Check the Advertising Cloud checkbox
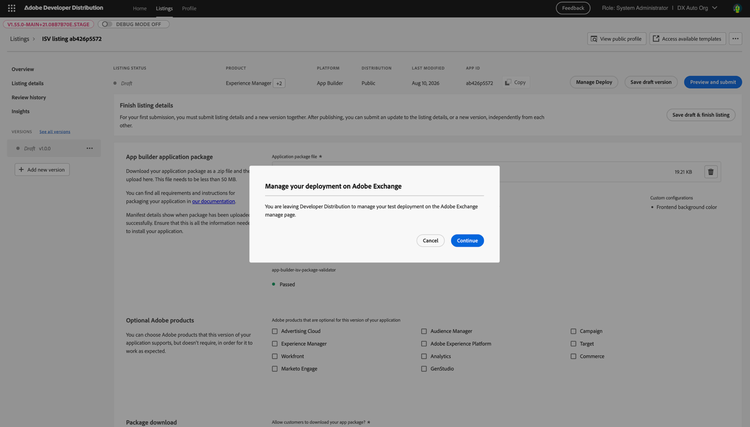Image resolution: width=750 pixels, height=427 pixels. [x=275, y=331]
